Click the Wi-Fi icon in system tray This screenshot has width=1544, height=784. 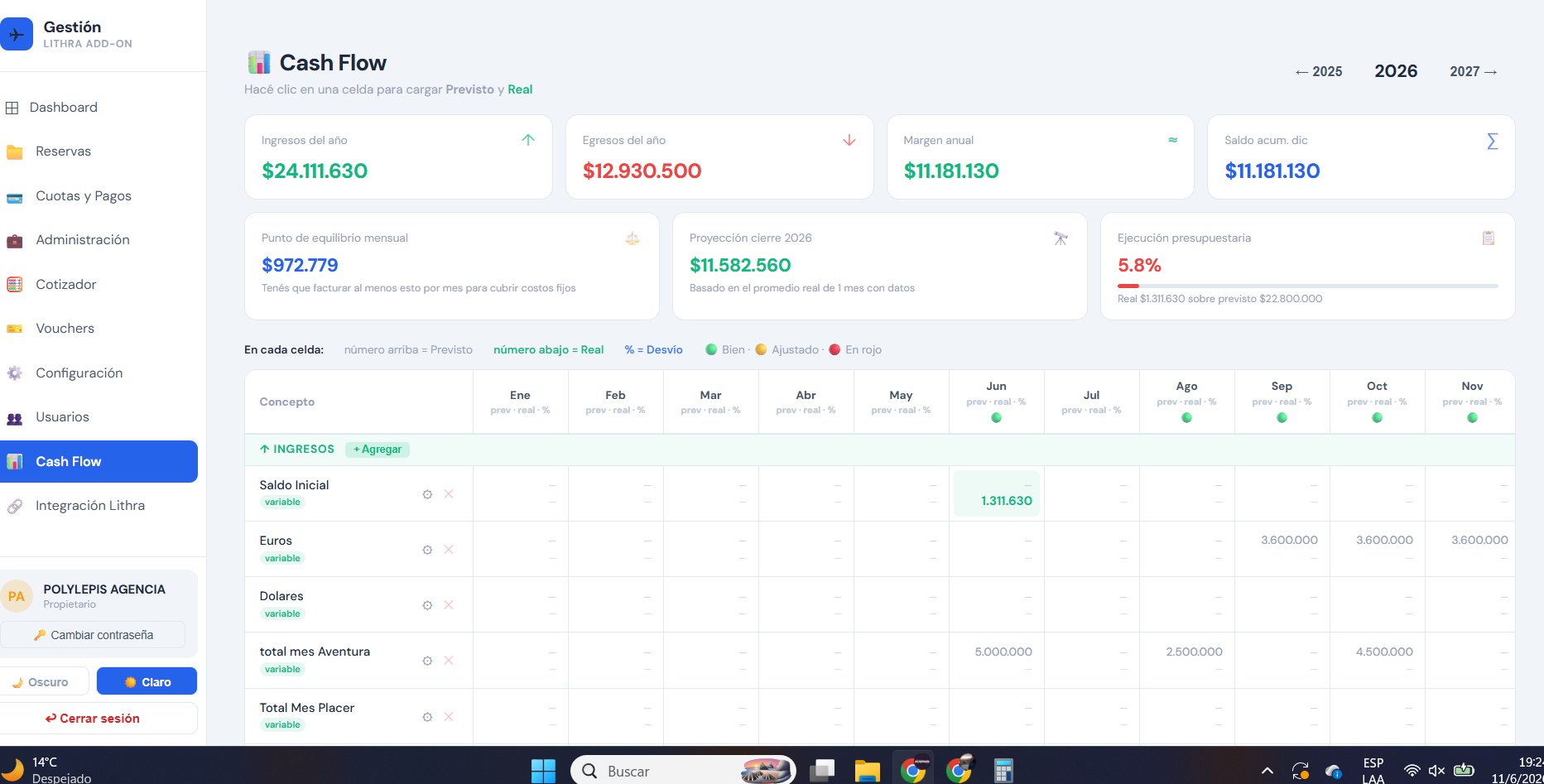coord(1412,771)
